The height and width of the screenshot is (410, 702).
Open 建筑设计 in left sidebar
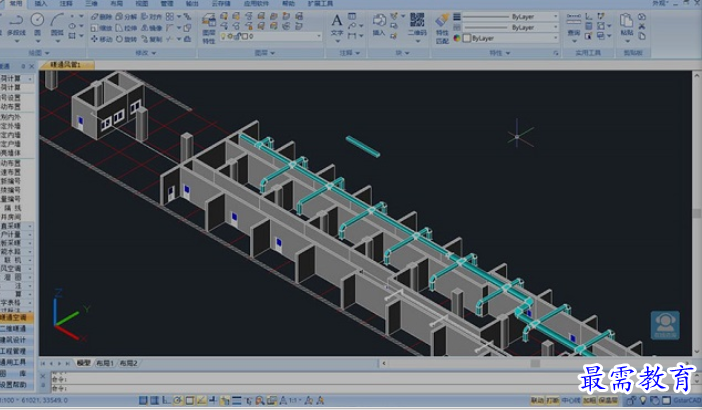pos(16,340)
